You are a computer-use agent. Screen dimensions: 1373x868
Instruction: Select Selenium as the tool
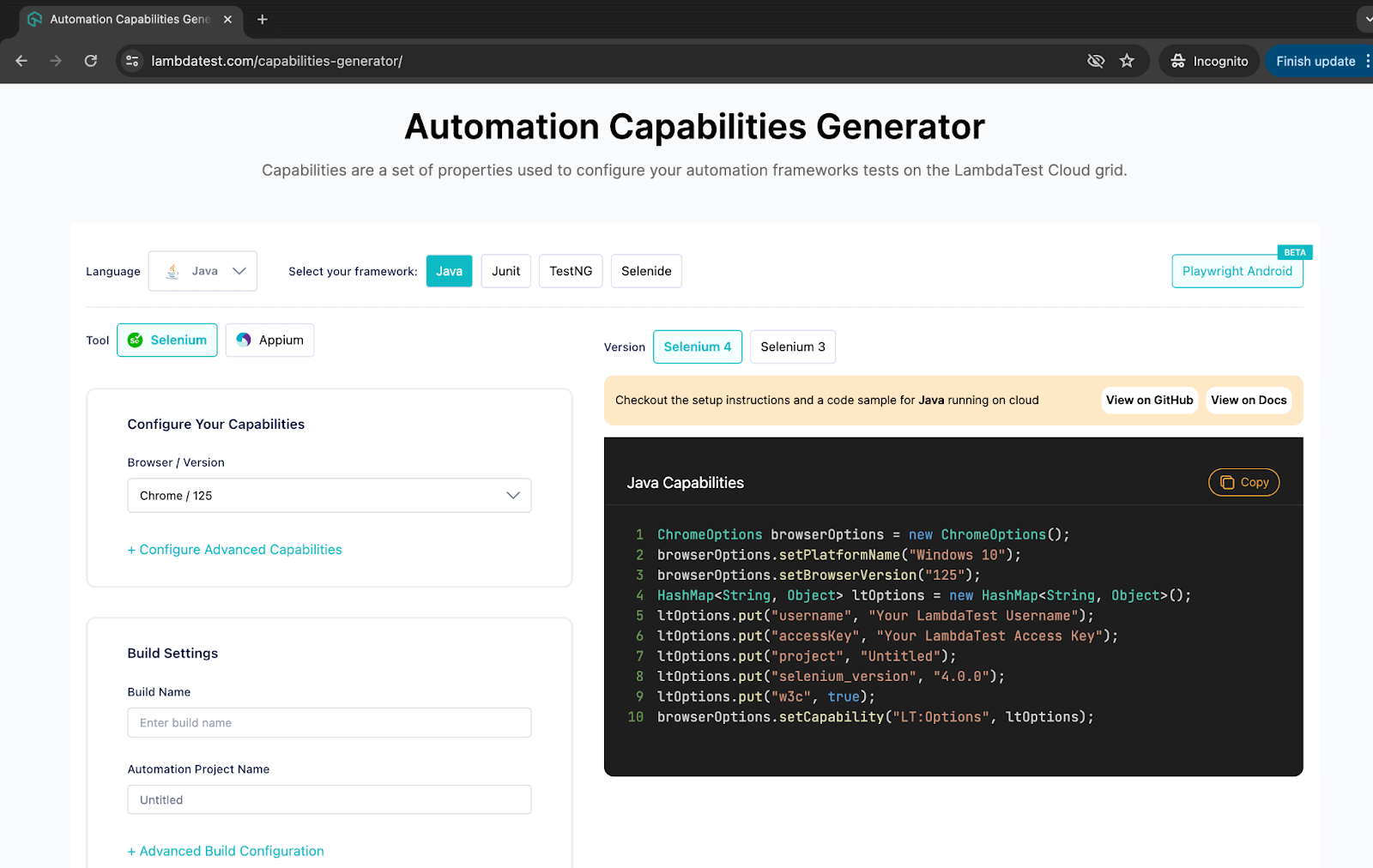pyautogui.click(x=167, y=341)
